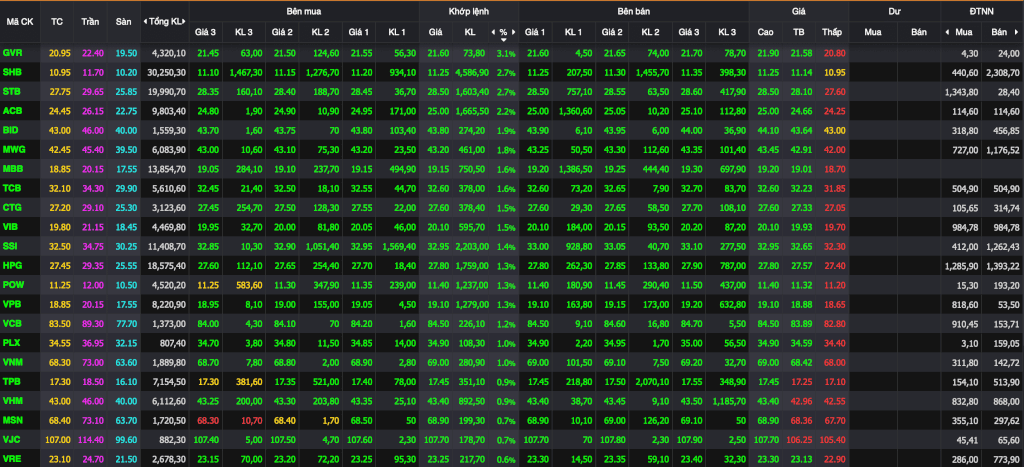This screenshot has height=467, width=1024.
Task: Open the MBB stock symbol
Action: point(13,169)
